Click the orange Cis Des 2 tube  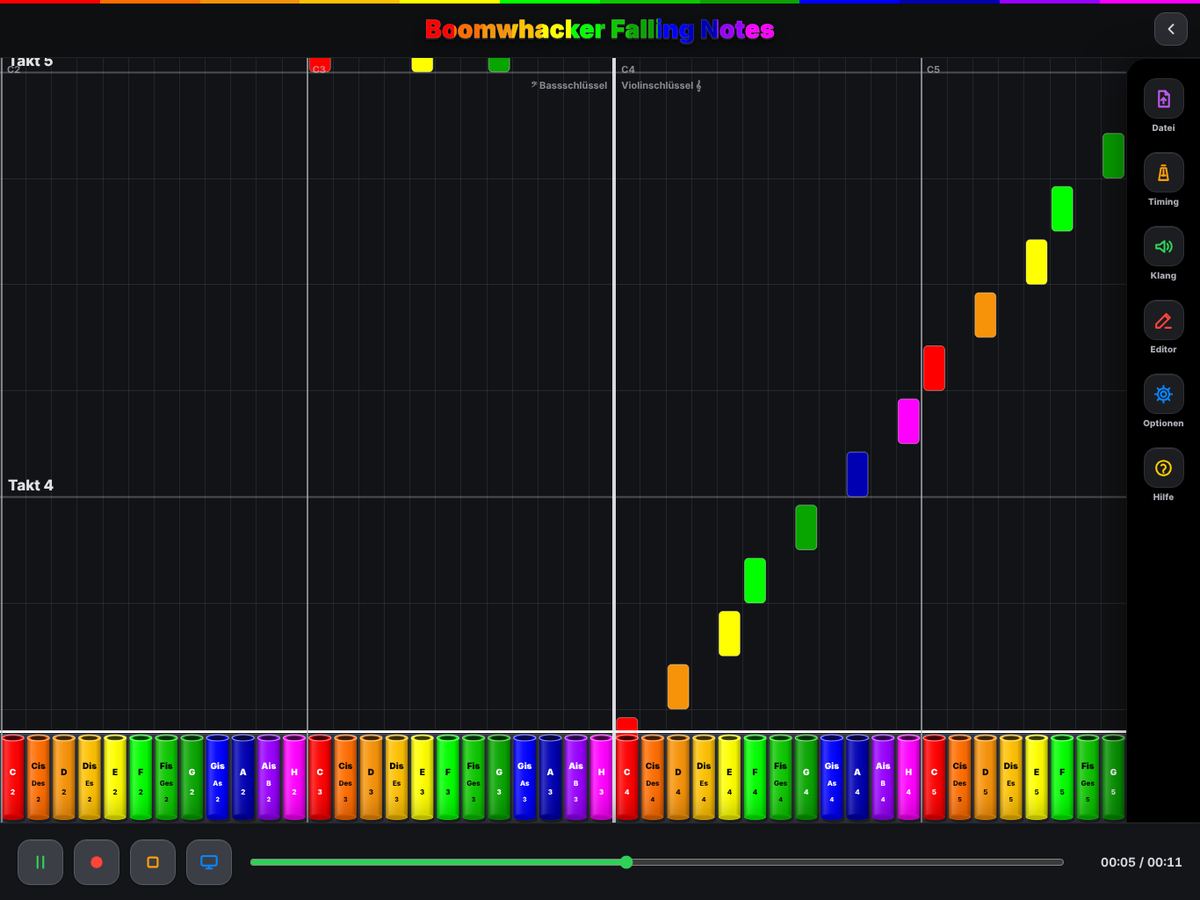click(x=38, y=778)
